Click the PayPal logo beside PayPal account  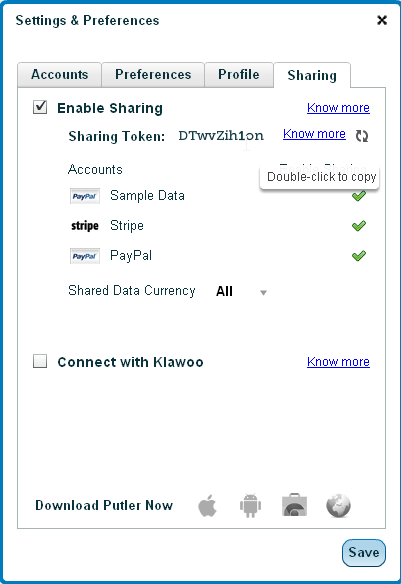85,256
